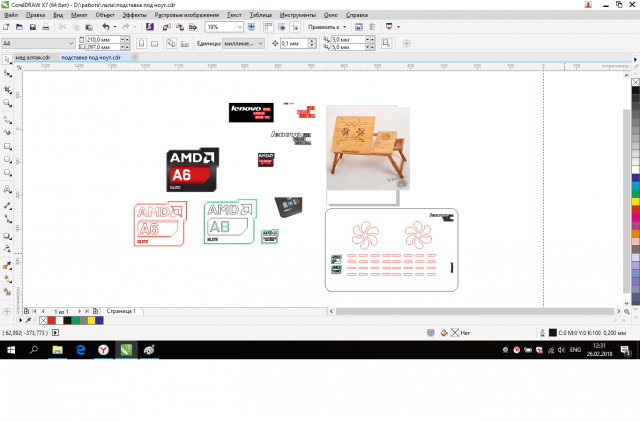Open the zoom level dropdown
Screen dimensions: 640x421
[x=240, y=27]
